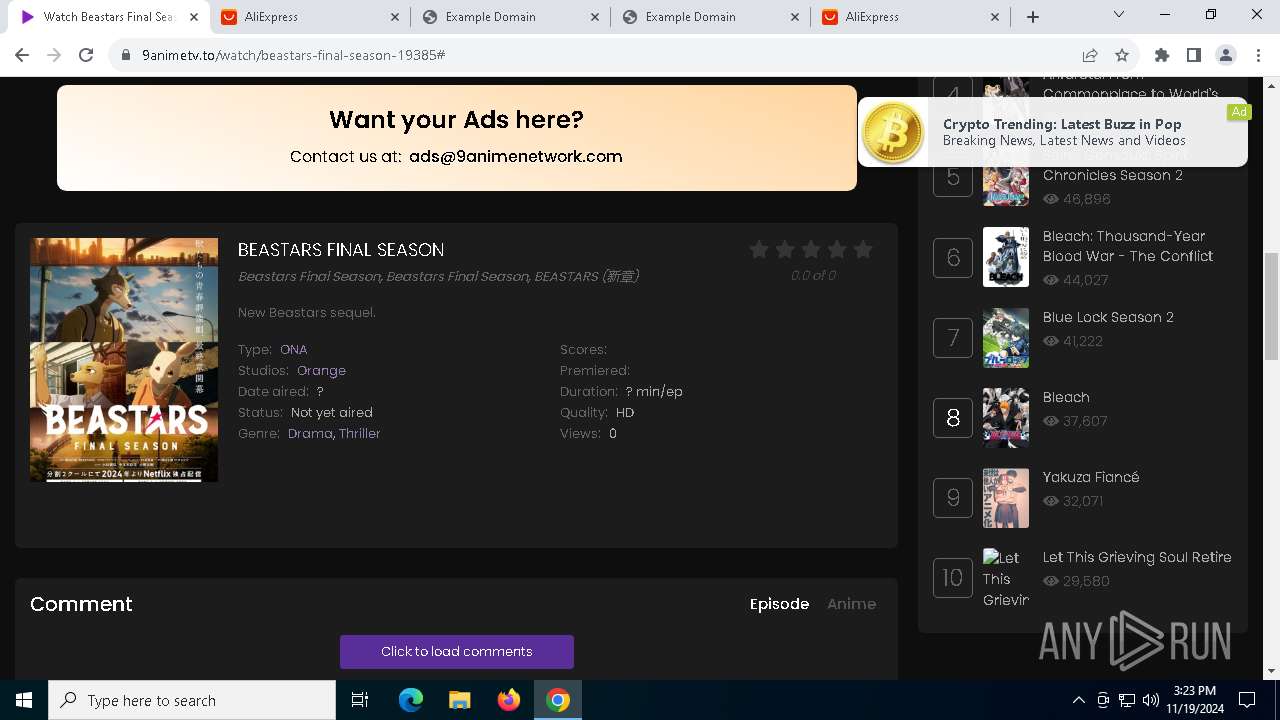Open the Bleach title ranked eighth
Image resolution: width=1280 pixels, height=720 pixels.
(1066, 397)
